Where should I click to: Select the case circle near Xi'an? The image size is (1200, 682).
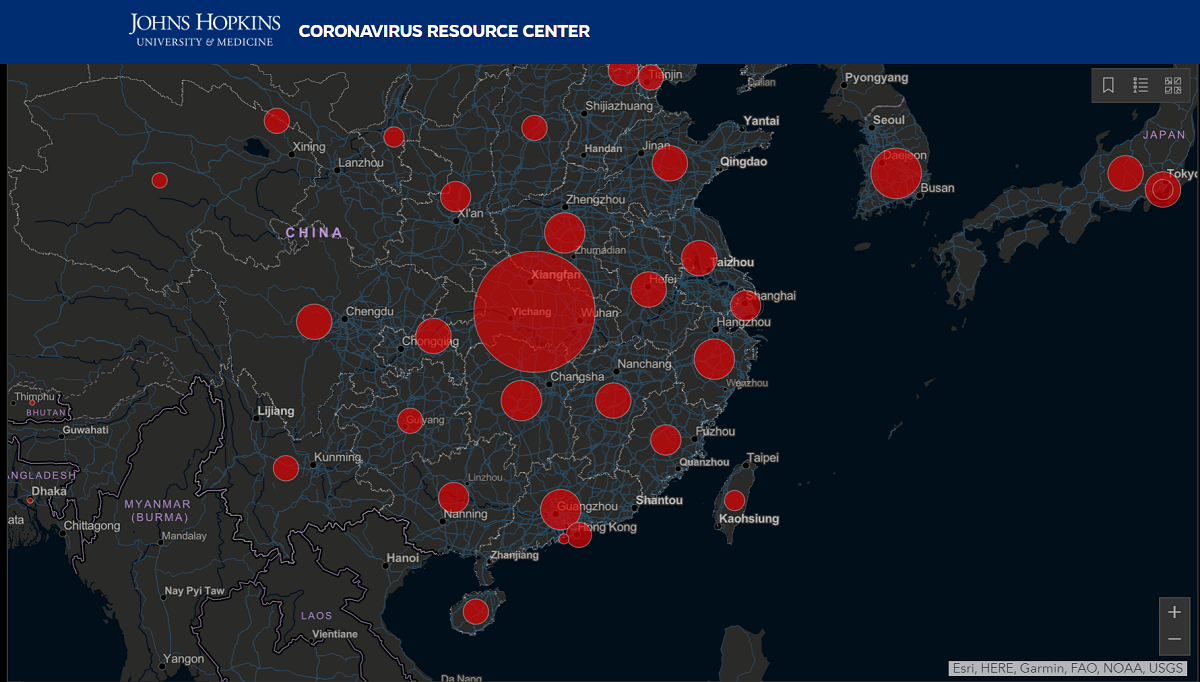coord(455,196)
